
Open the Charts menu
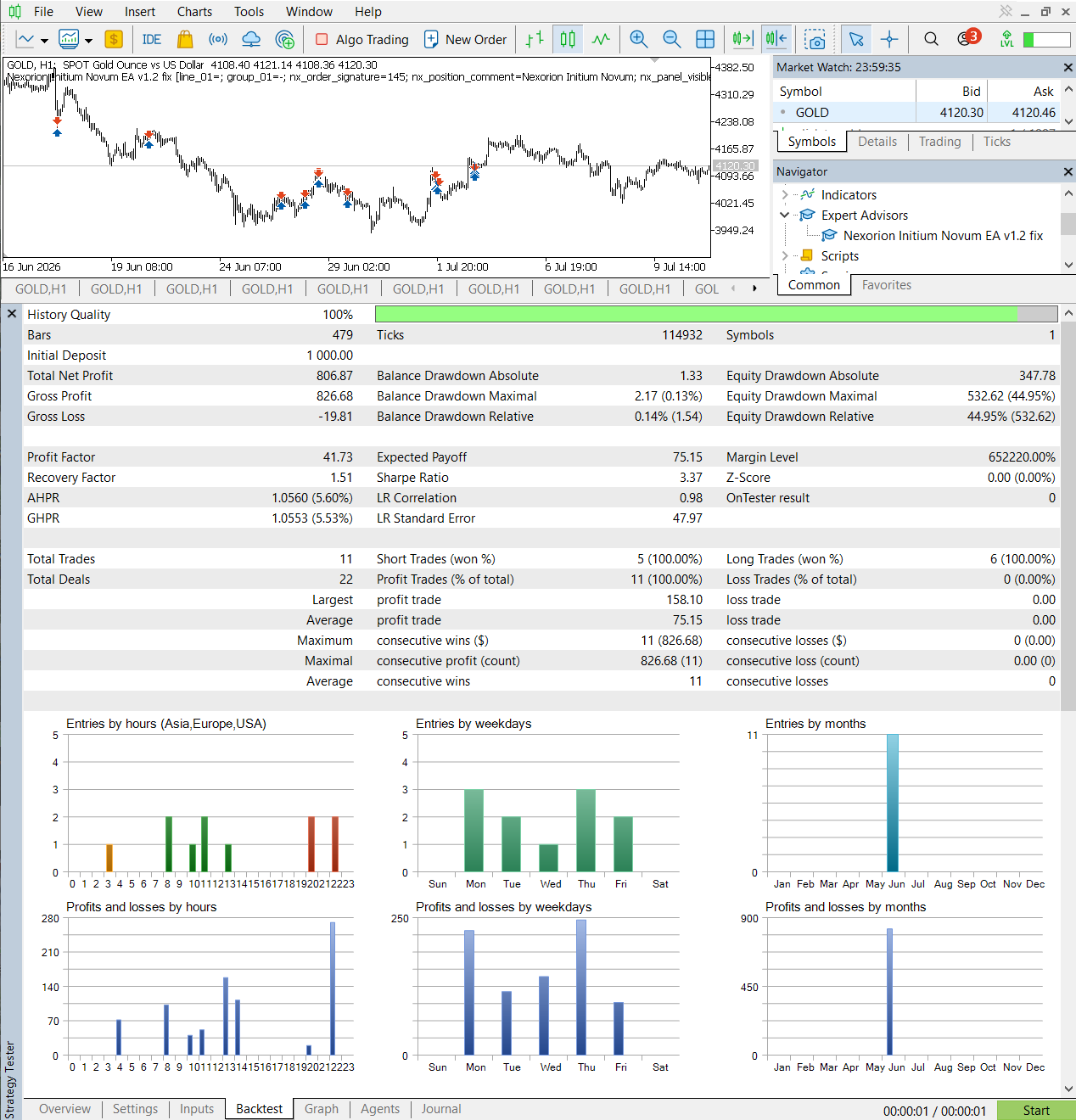coord(194,11)
